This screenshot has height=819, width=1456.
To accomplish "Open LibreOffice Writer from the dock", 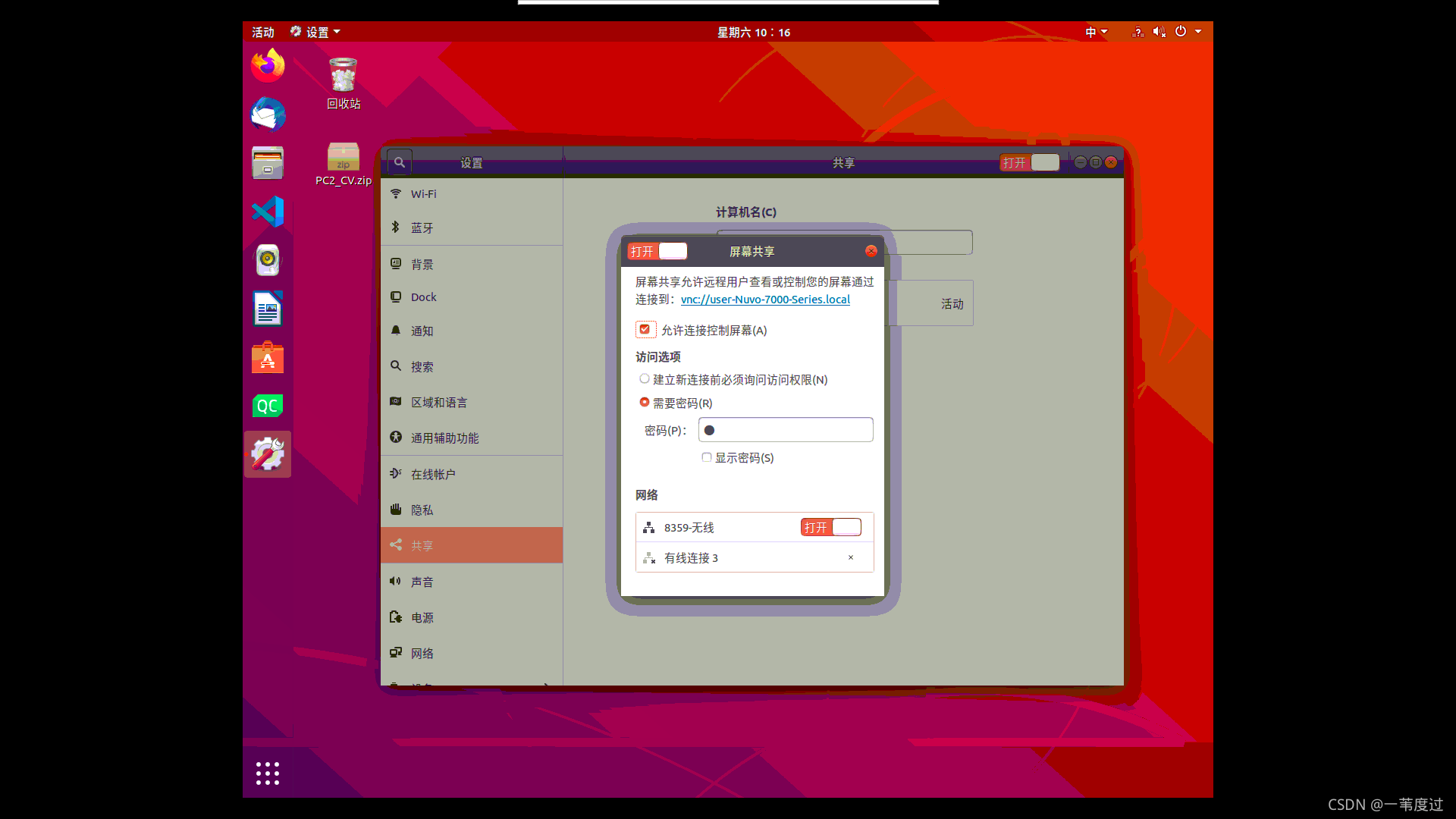I will click(x=268, y=309).
